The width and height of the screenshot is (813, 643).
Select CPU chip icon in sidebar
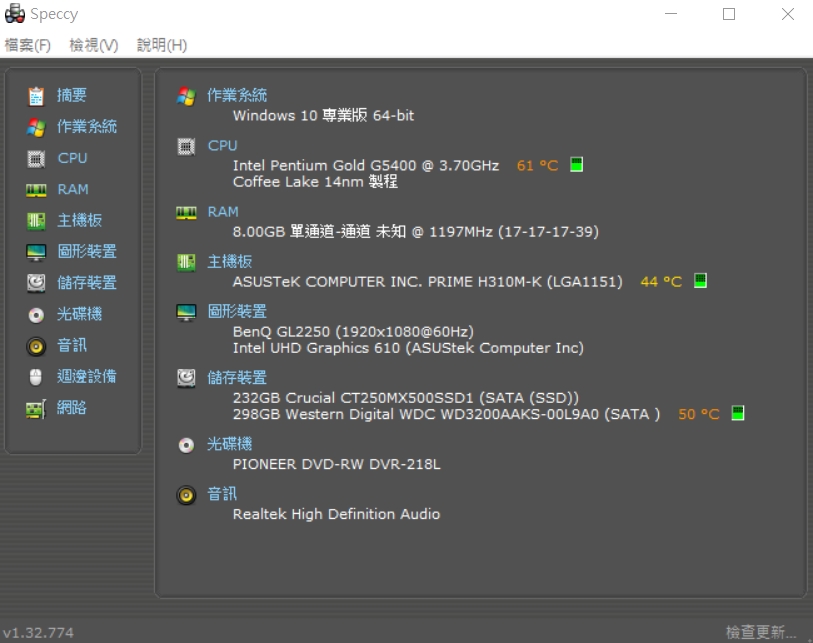click(36, 159)
